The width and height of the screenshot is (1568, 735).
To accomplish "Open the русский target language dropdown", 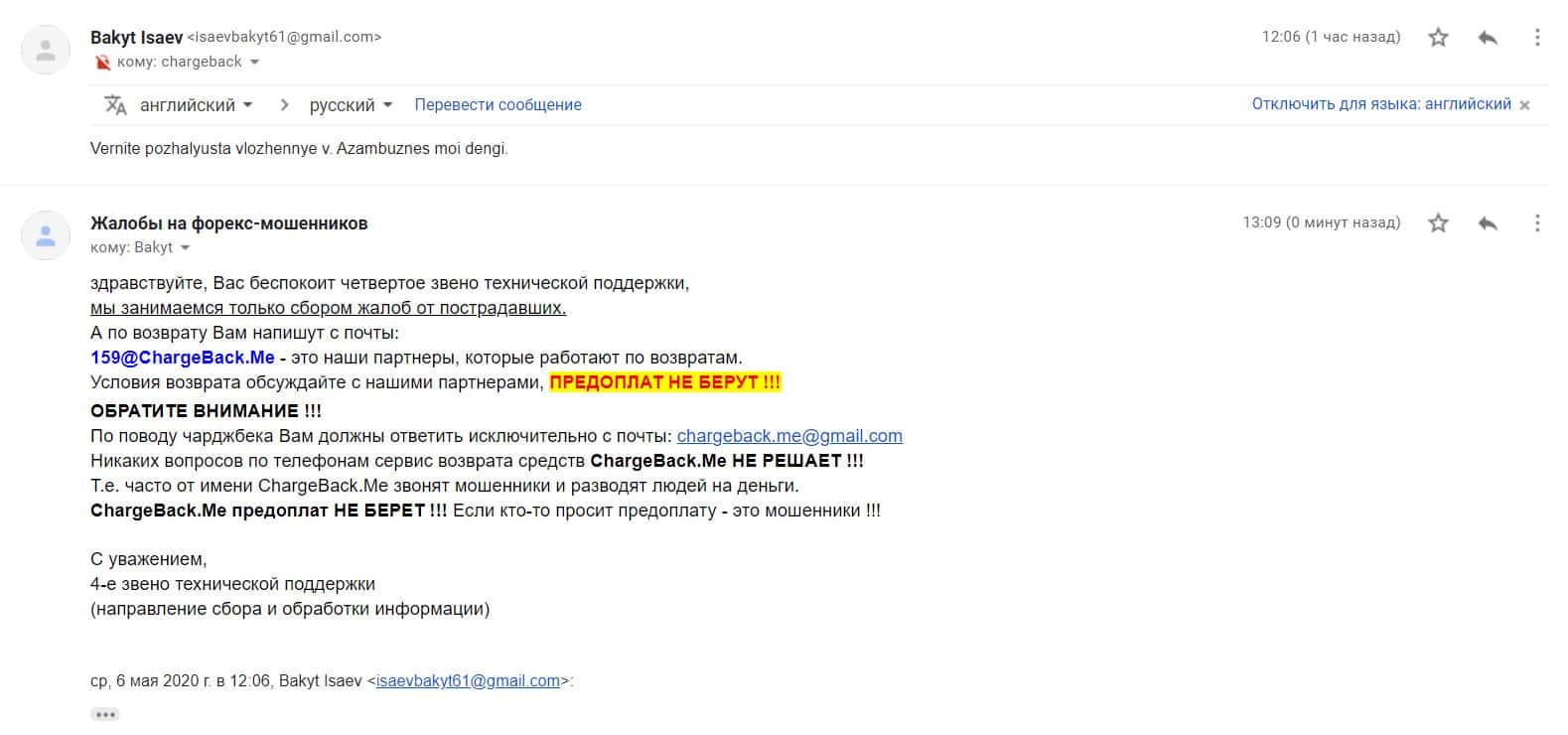I will click(x=351, y=105).
